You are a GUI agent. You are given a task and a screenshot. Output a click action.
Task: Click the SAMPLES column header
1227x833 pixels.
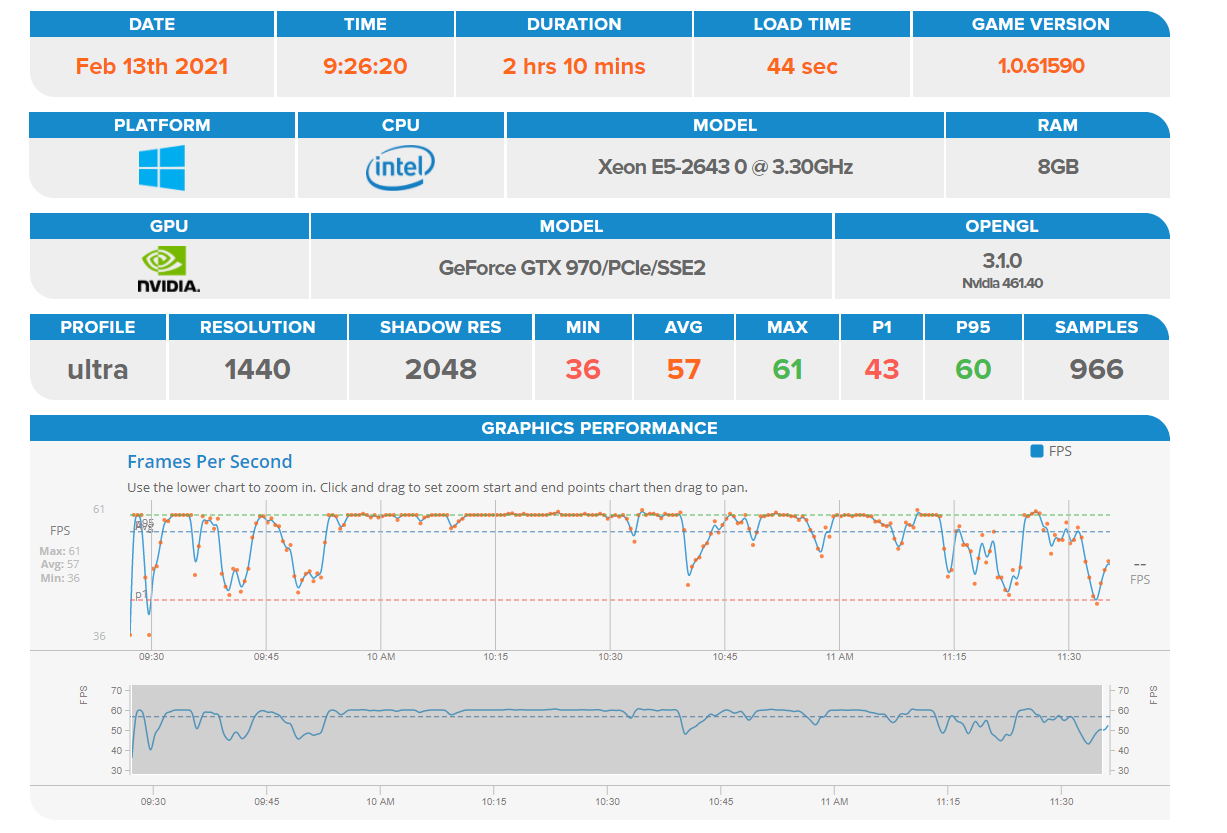tap(1096, 327)
